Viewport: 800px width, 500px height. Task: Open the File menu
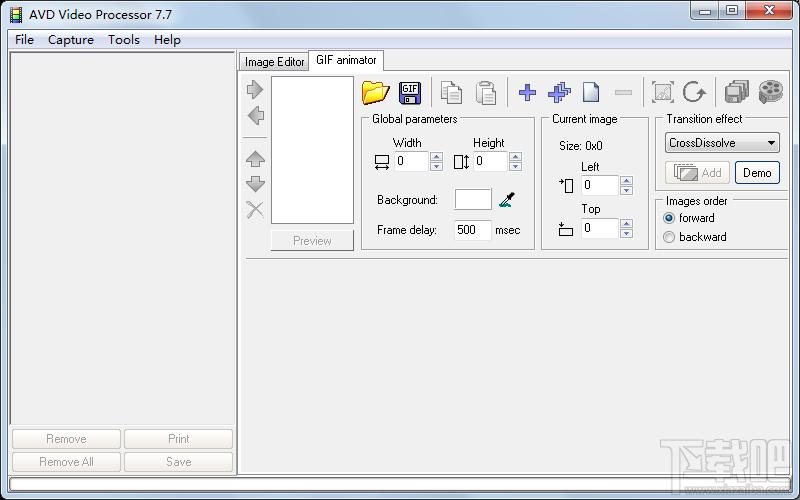point(24,40)
